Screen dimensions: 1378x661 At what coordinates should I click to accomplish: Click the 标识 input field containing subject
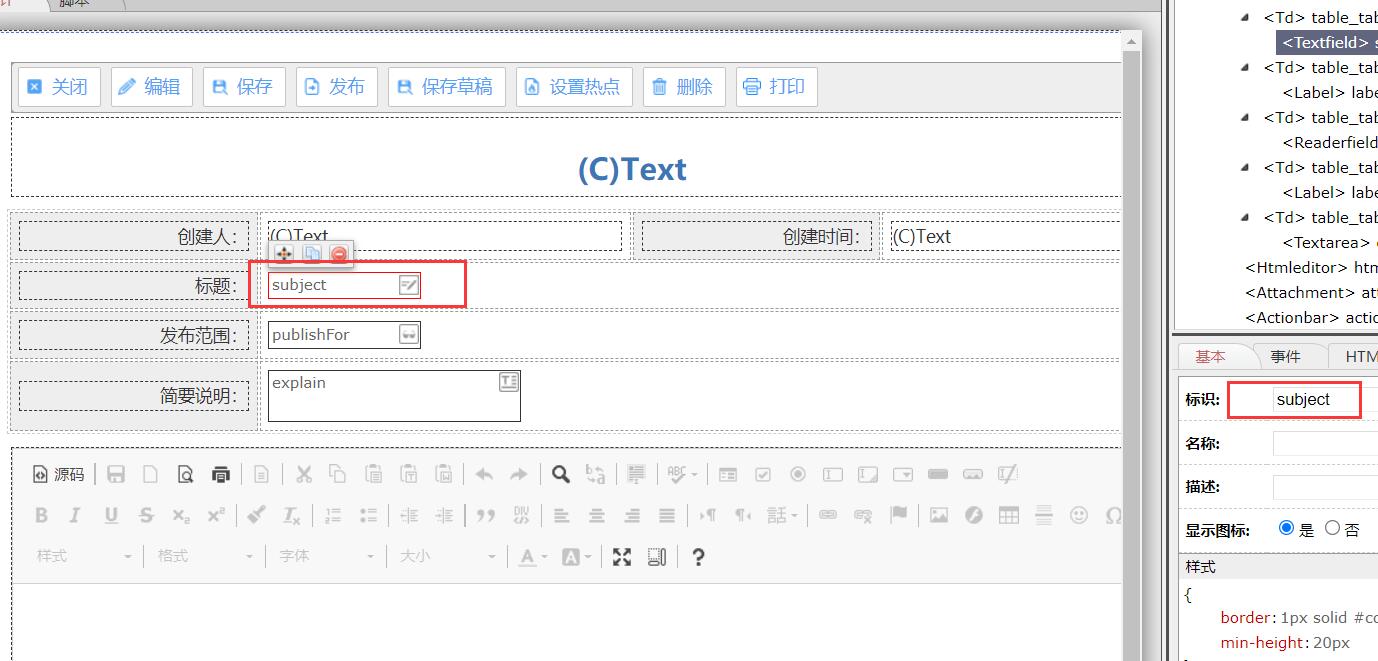point(1315,400)
